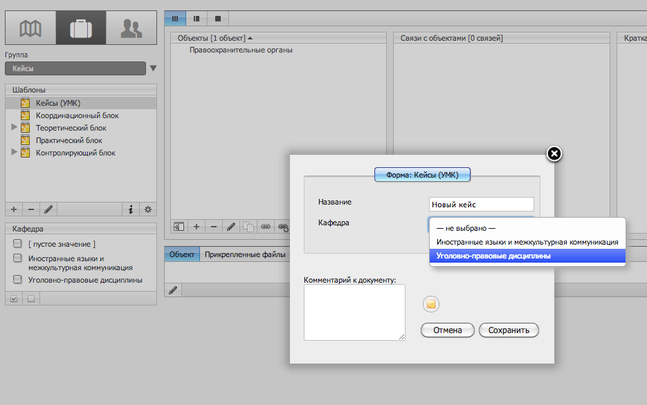Image resolution: width=647 pixels, height=405 pixels.
Task: Tick Иностранные языки filter checkbox
Action: (17, 258)
